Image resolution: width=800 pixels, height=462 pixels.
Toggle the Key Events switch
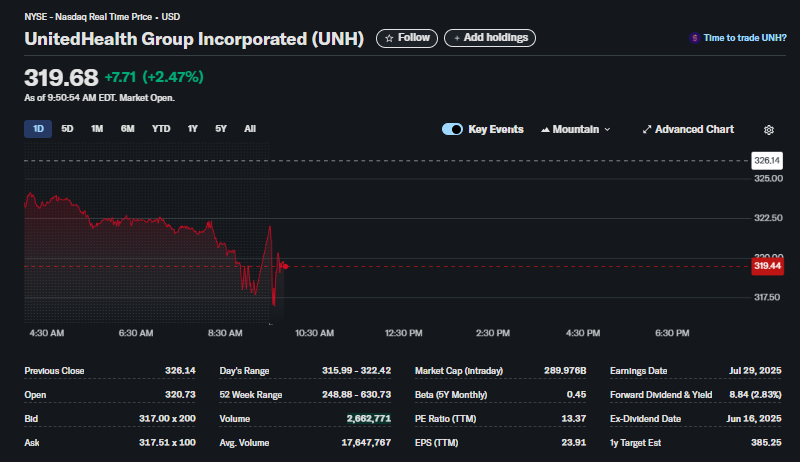pyautogui.click(x=452, y=129)
